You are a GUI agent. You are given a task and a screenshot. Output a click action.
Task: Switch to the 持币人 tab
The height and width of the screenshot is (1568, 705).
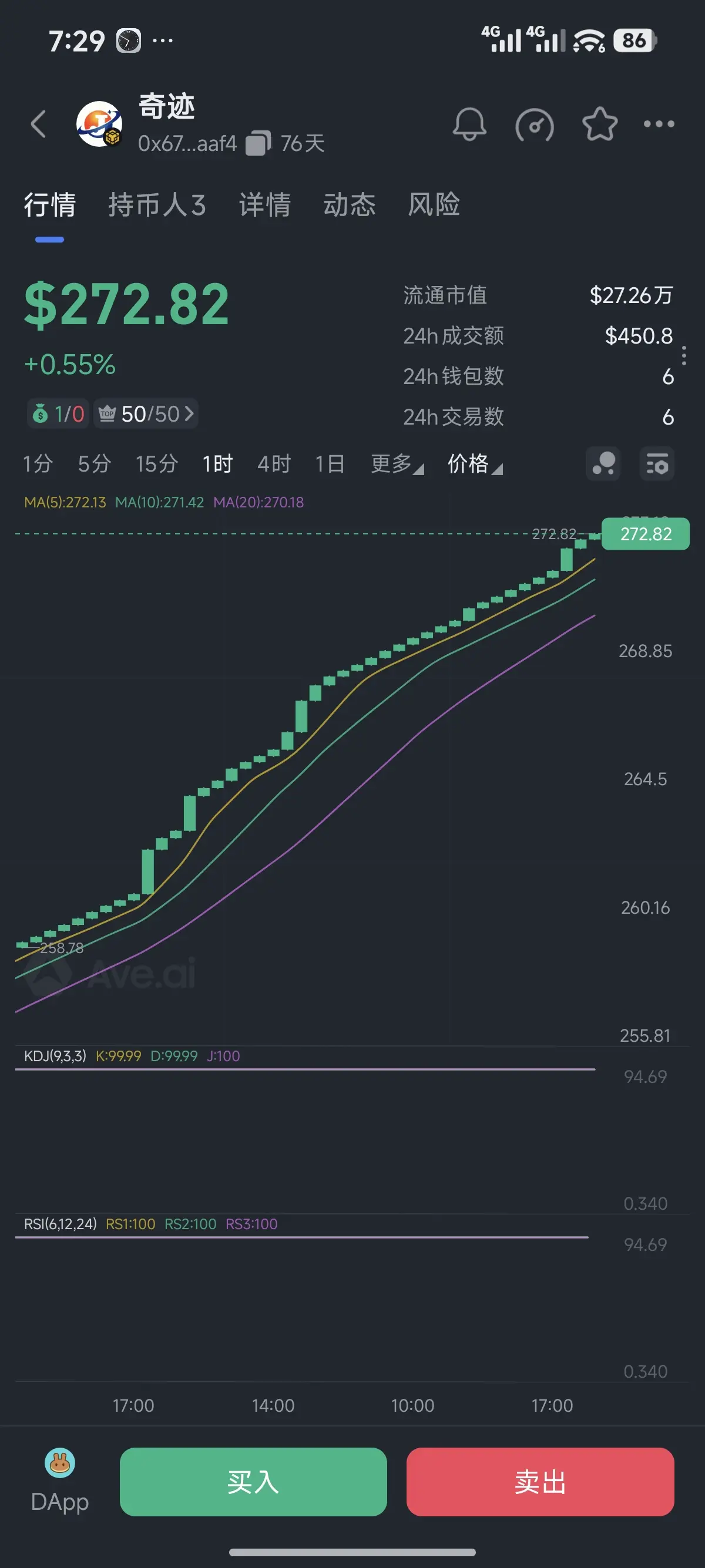157,204
